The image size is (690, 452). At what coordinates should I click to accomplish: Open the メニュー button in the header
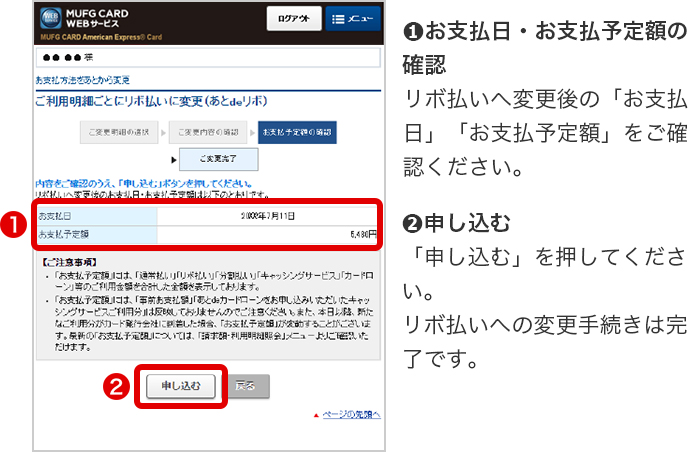pyautogui.click(x=350, y=20)
